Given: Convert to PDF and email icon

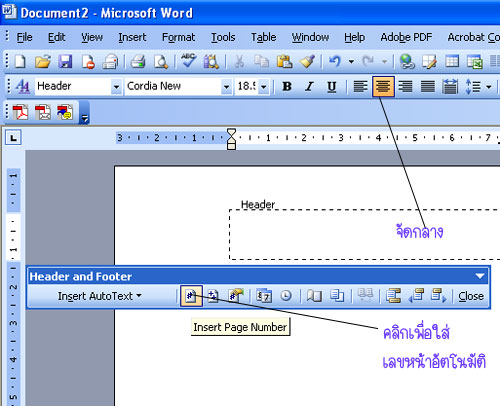Looking at the screenshot, I should (43, 112).
